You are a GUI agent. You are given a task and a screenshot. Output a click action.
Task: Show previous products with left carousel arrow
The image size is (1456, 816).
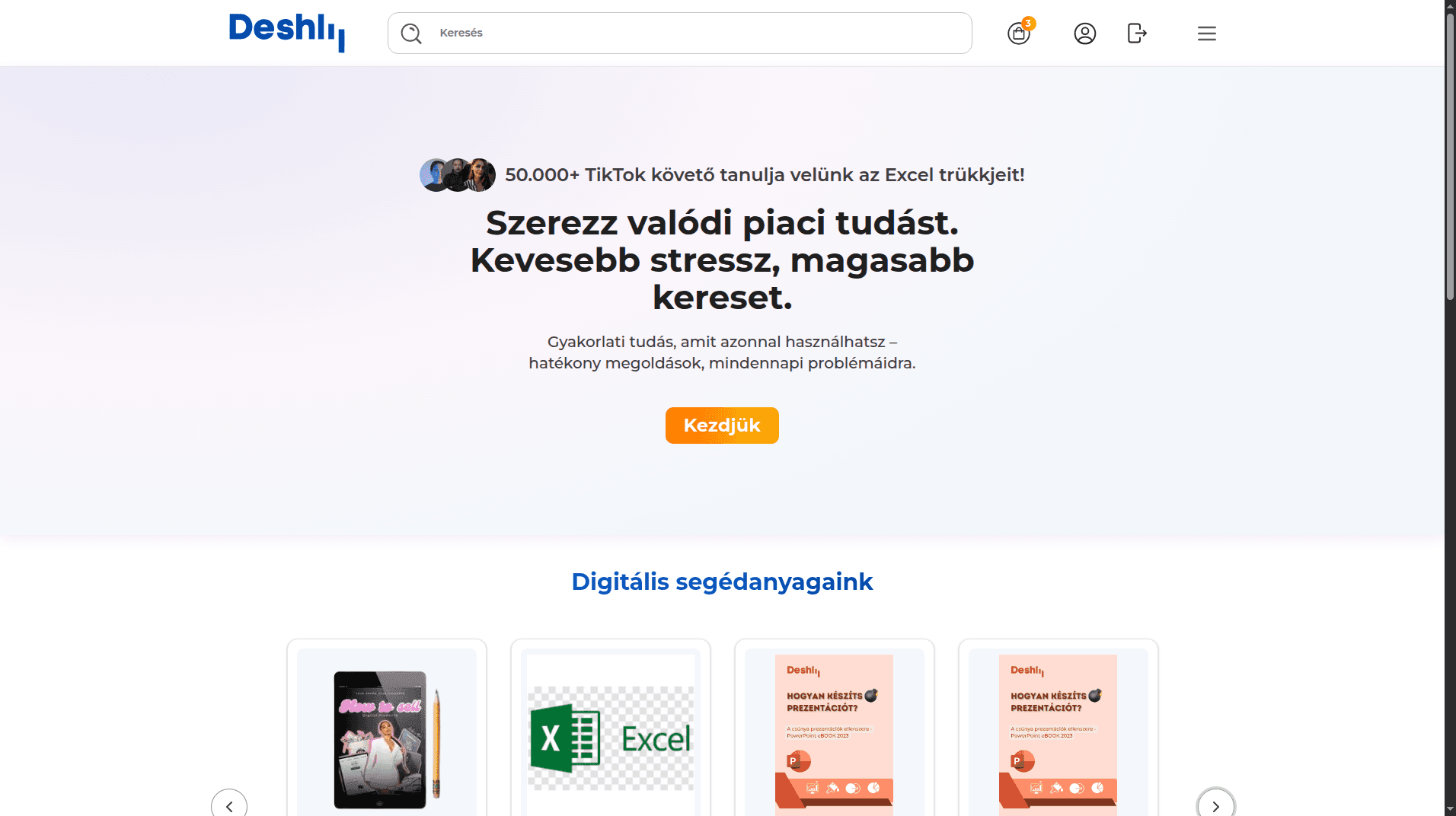click(x=229, y=805)
